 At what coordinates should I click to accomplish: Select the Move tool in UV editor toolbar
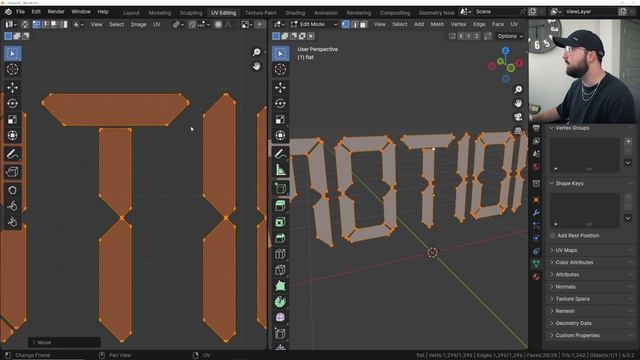[x=12, y=87]
